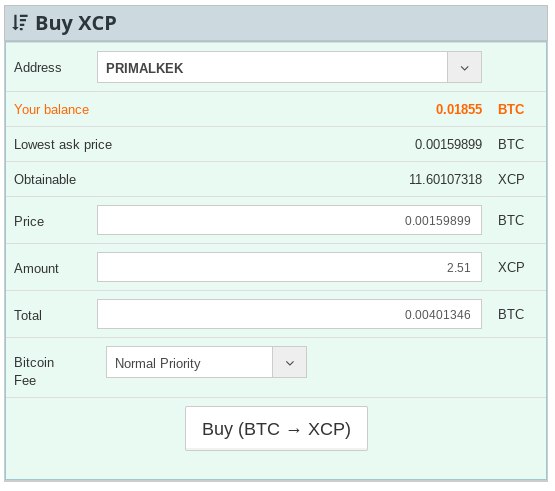This screenshot has height=491, width=555.
Task: Click the Lowest ask price label
Action: pos(63,145)
